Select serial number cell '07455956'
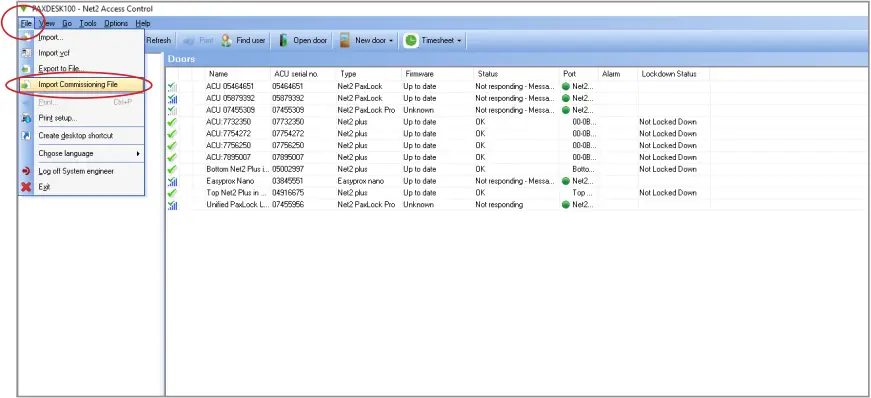The height and width of the screenshot is (398, 871). [x=288, y=205]
